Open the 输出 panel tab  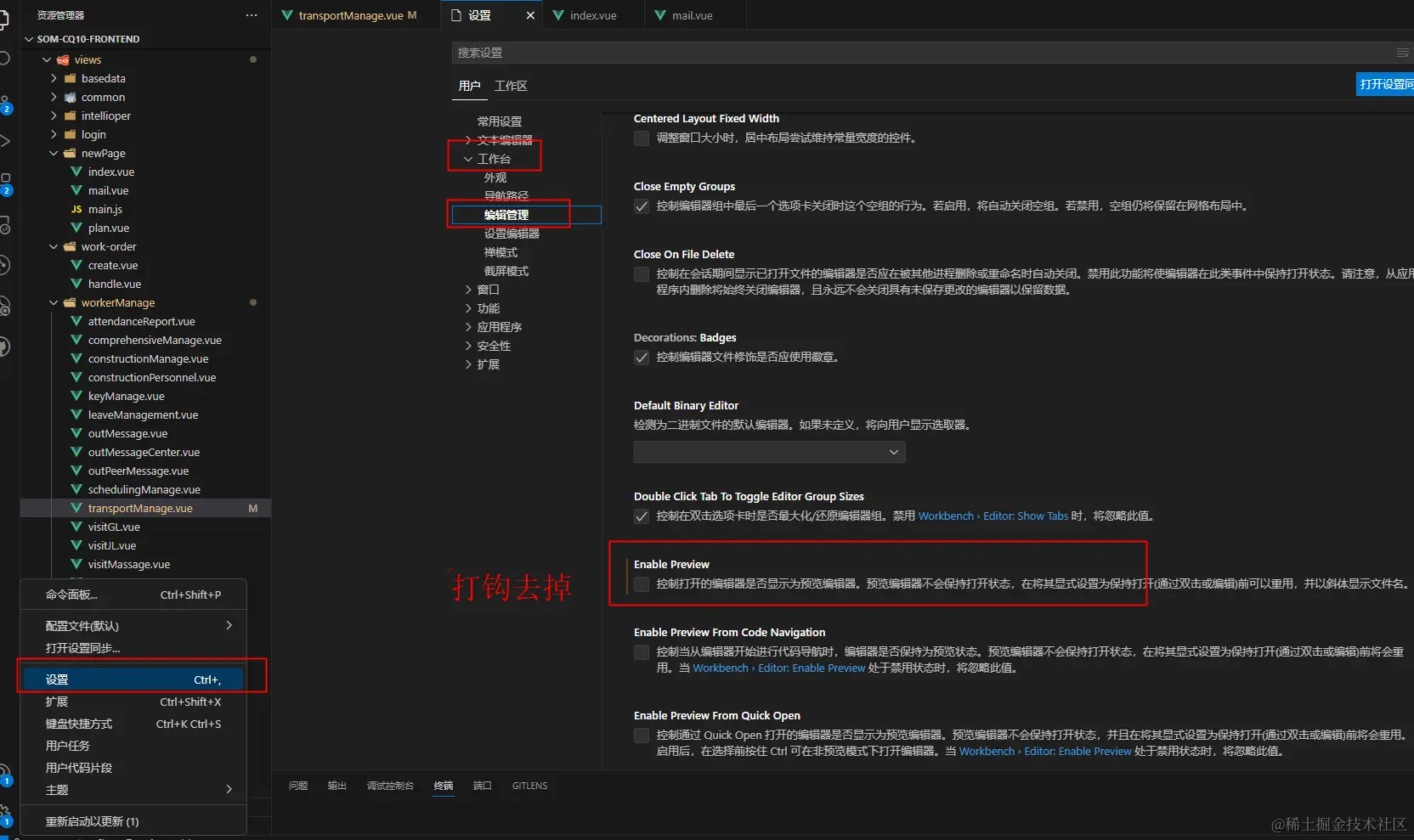point(337,786)
